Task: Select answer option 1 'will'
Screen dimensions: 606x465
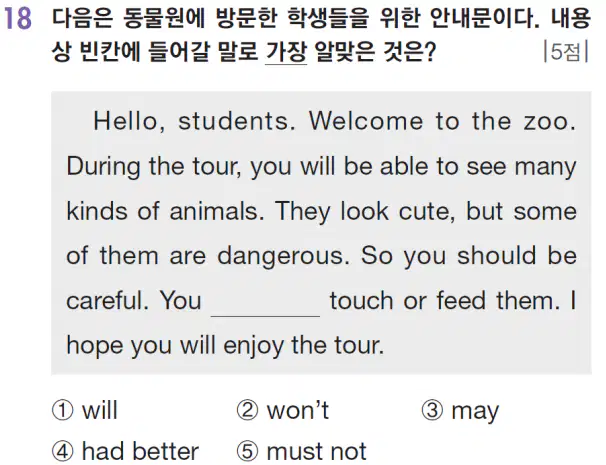Action: [84, 410]
